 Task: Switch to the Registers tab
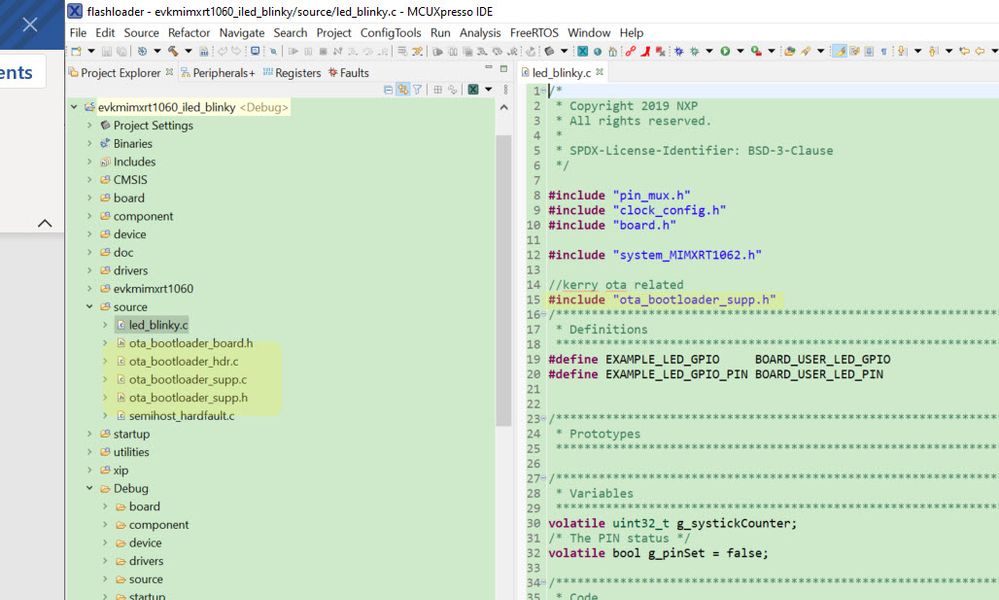(x=292, y=73)
